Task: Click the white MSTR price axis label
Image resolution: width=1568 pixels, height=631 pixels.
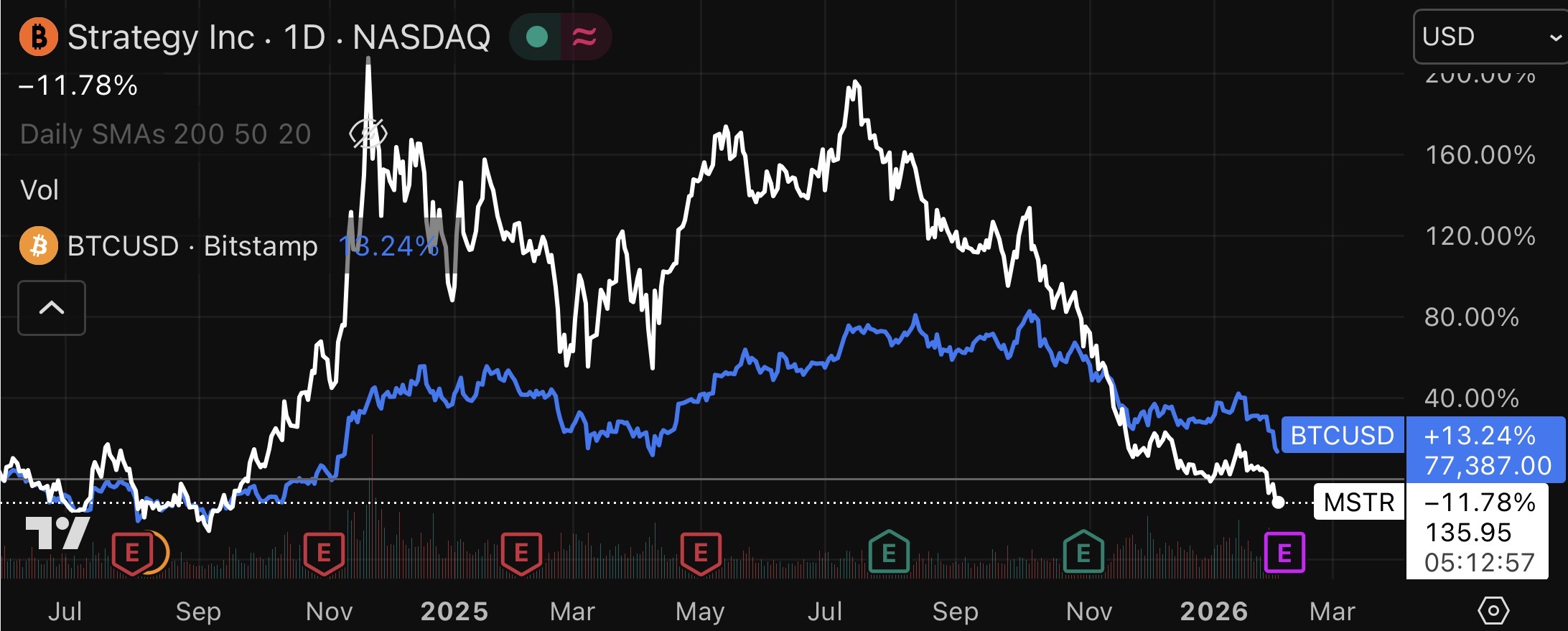Action: click(x=1359, y=502)
